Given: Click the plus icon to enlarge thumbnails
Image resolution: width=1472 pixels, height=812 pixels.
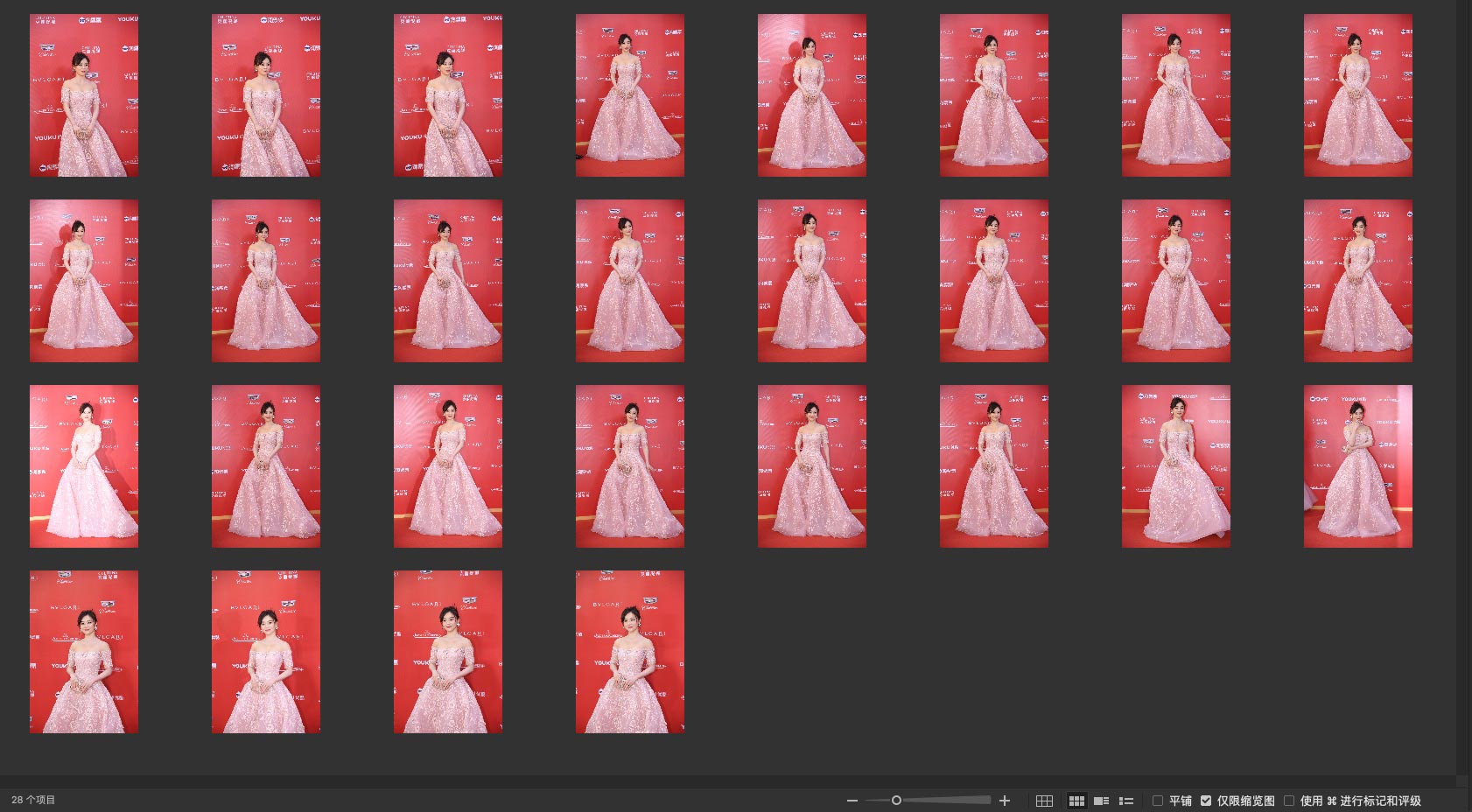Looking at the screenshot, I should pyautogui.click(x=1005, y=801).
